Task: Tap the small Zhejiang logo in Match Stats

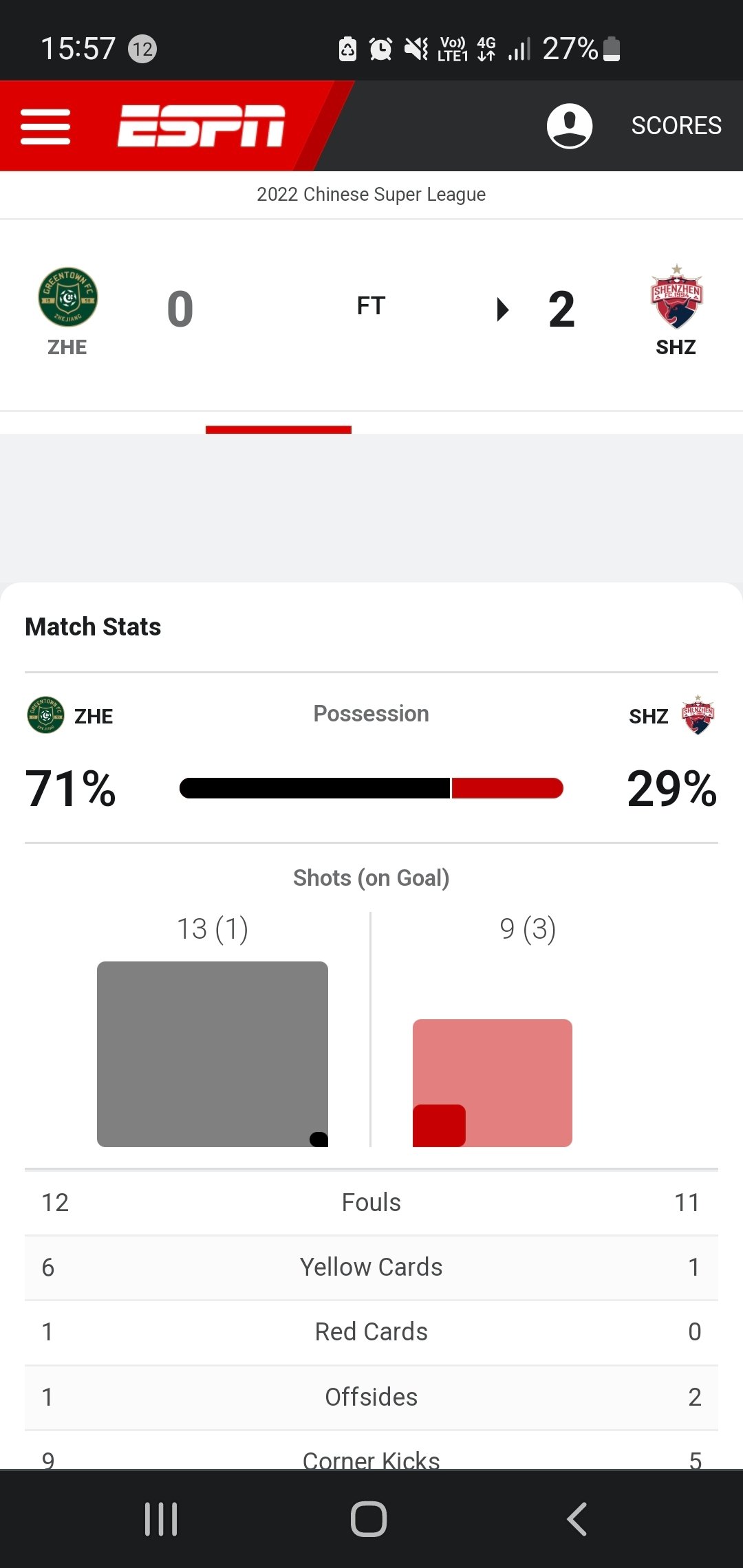Action: (45, 715)
